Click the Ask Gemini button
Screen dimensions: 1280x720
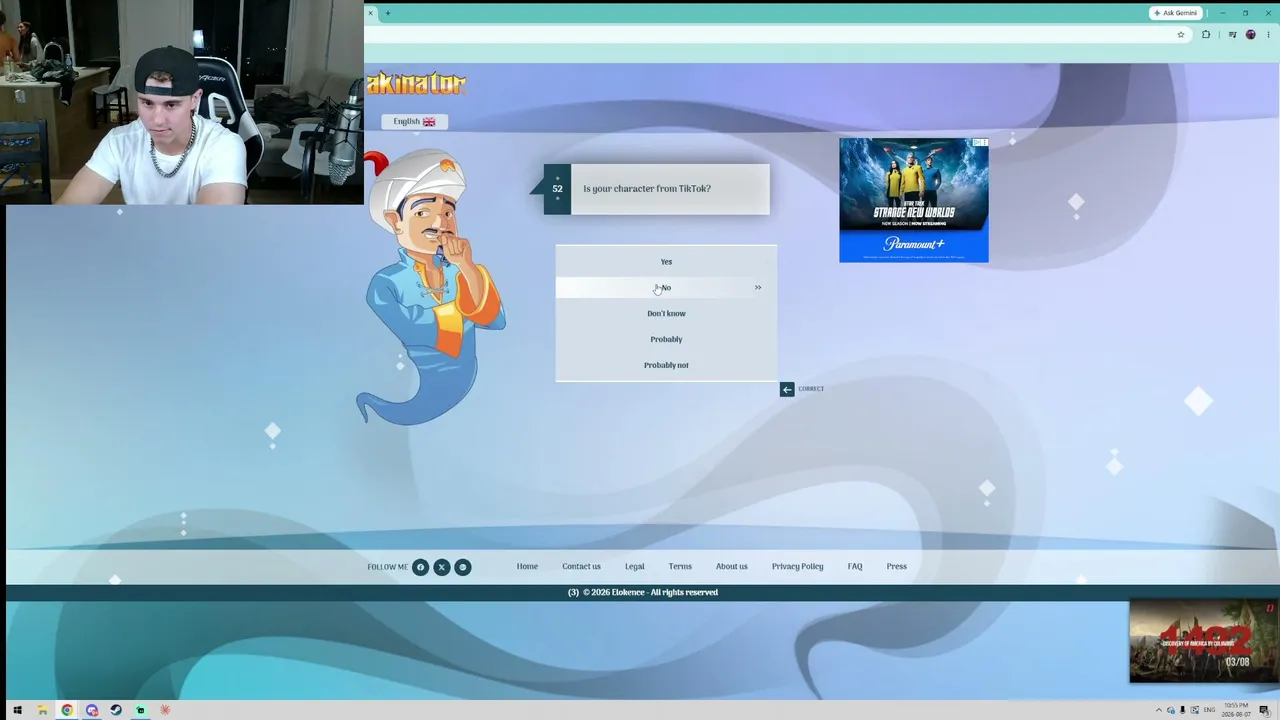click(x=1175, y=13)
